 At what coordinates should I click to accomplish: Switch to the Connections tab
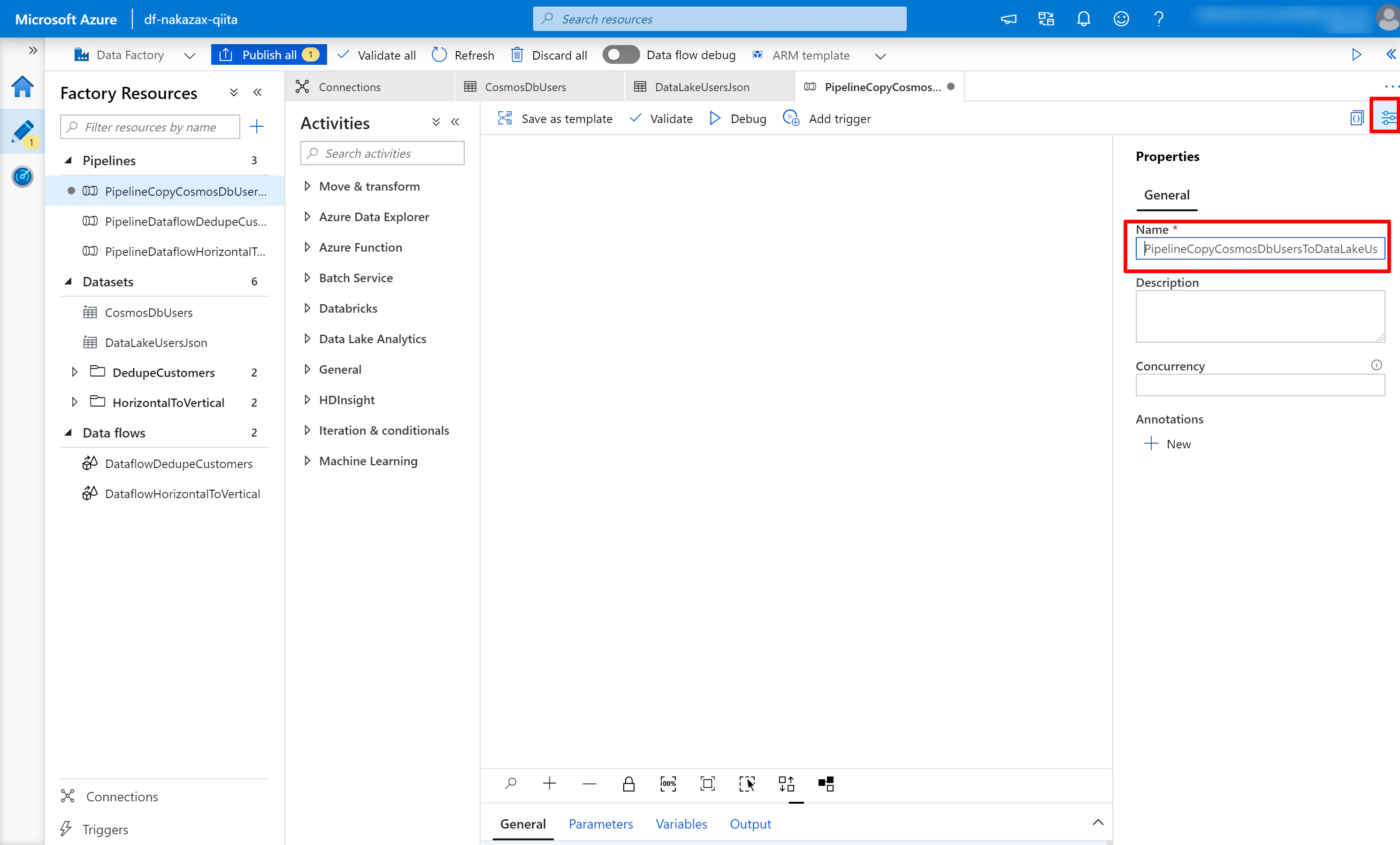(369, 87)
